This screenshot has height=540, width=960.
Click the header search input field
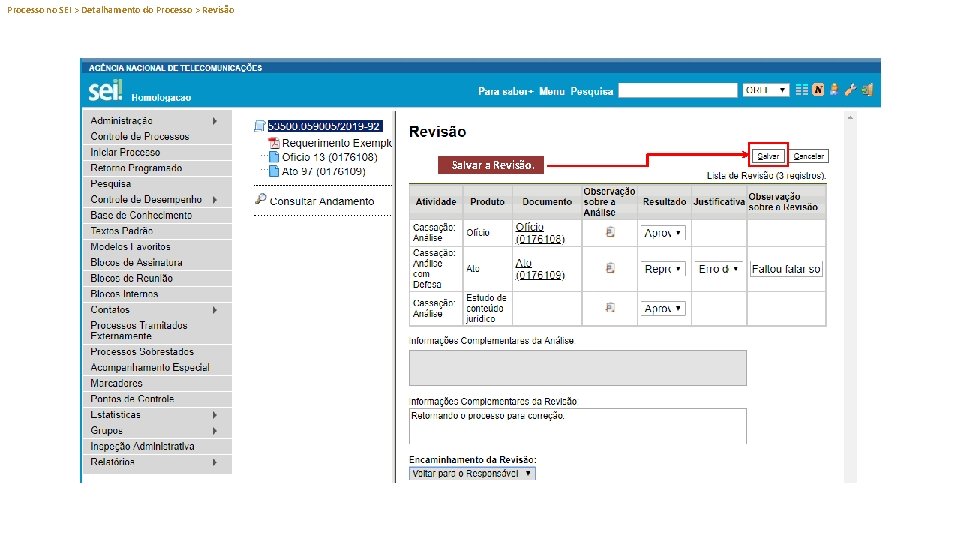coord(678,91)
